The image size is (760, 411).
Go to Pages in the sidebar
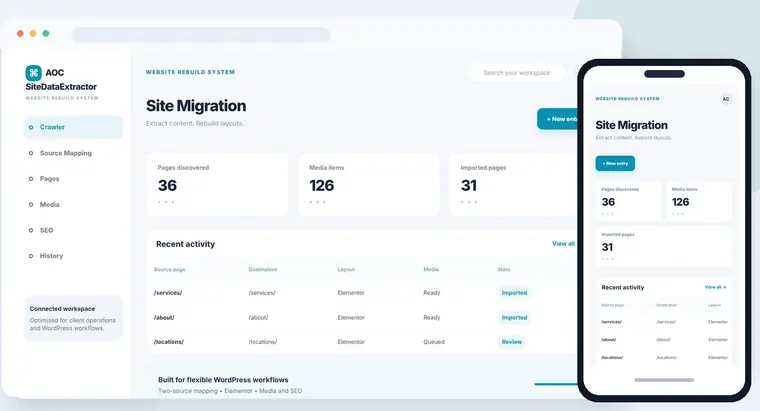49,179
